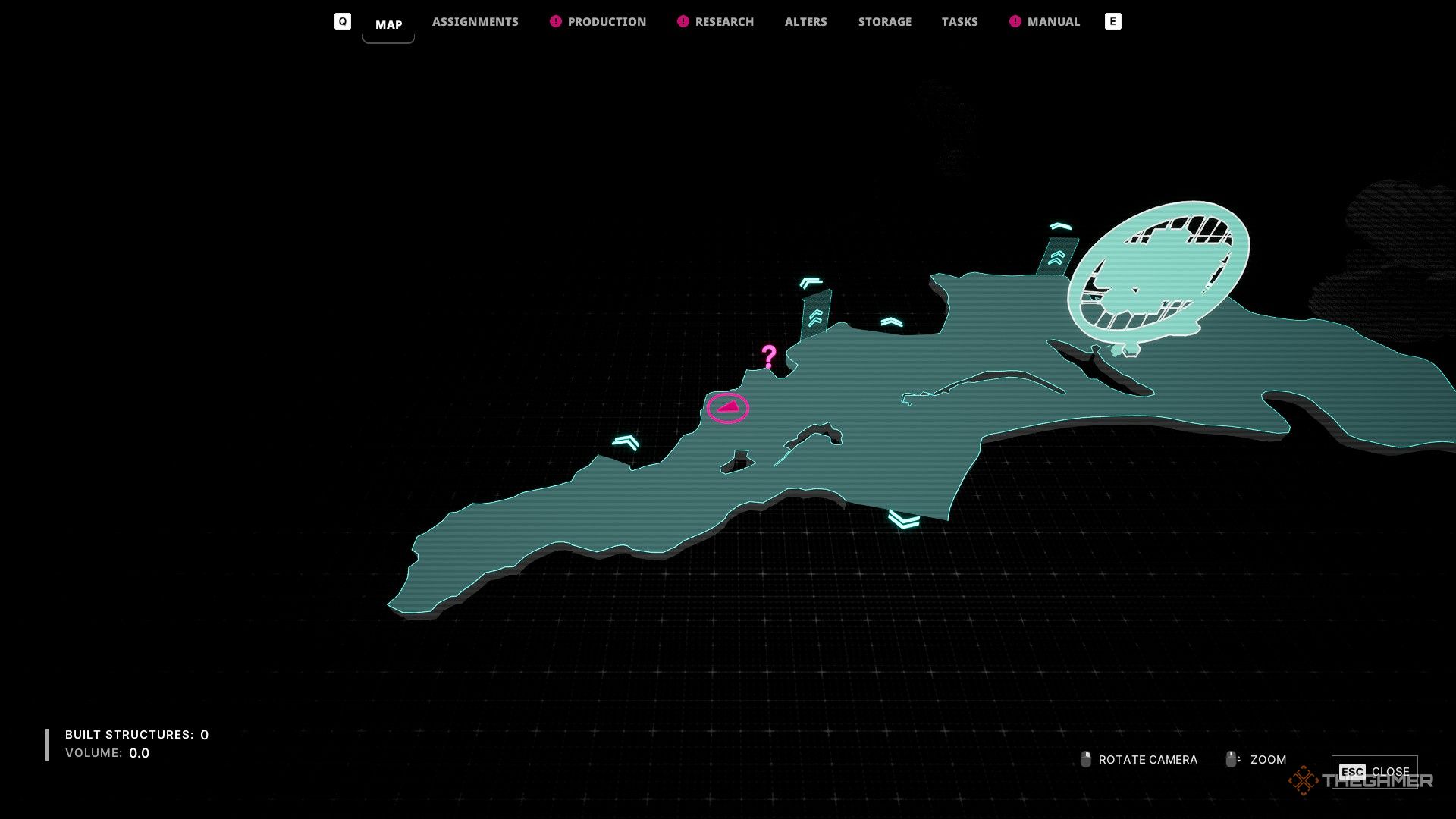
Task: Click the Built Structures count text
Action: click(136, 734)
